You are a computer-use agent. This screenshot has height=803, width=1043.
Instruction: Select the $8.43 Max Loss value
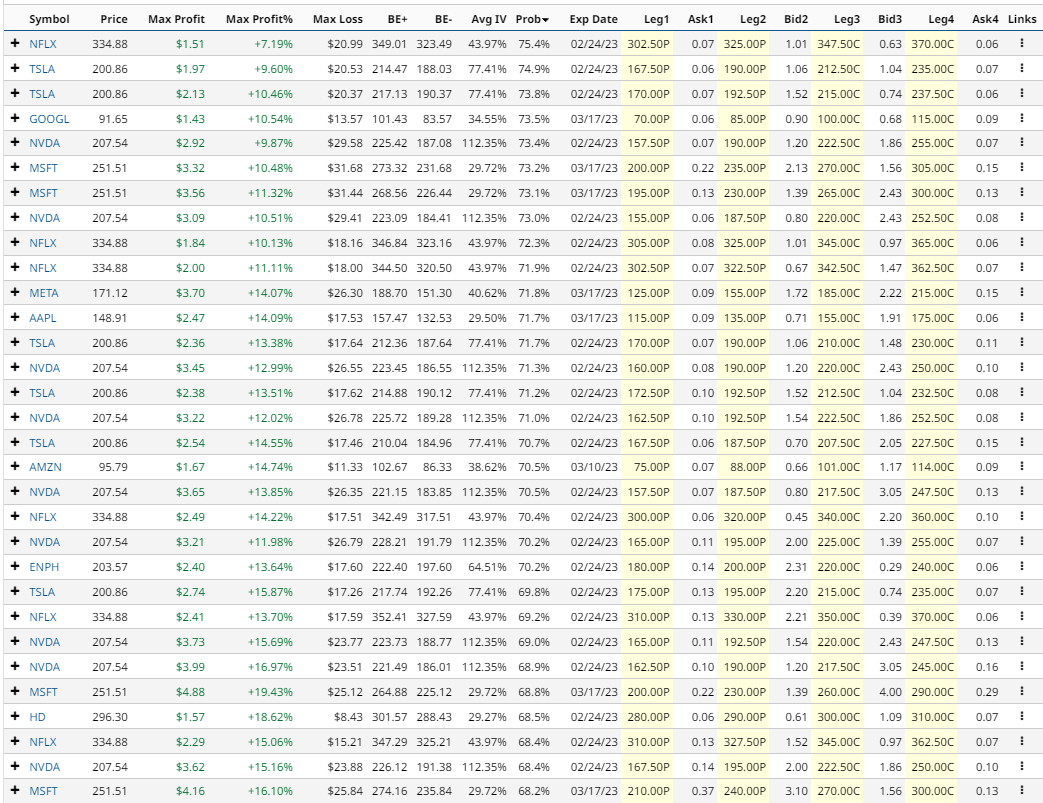349,717
